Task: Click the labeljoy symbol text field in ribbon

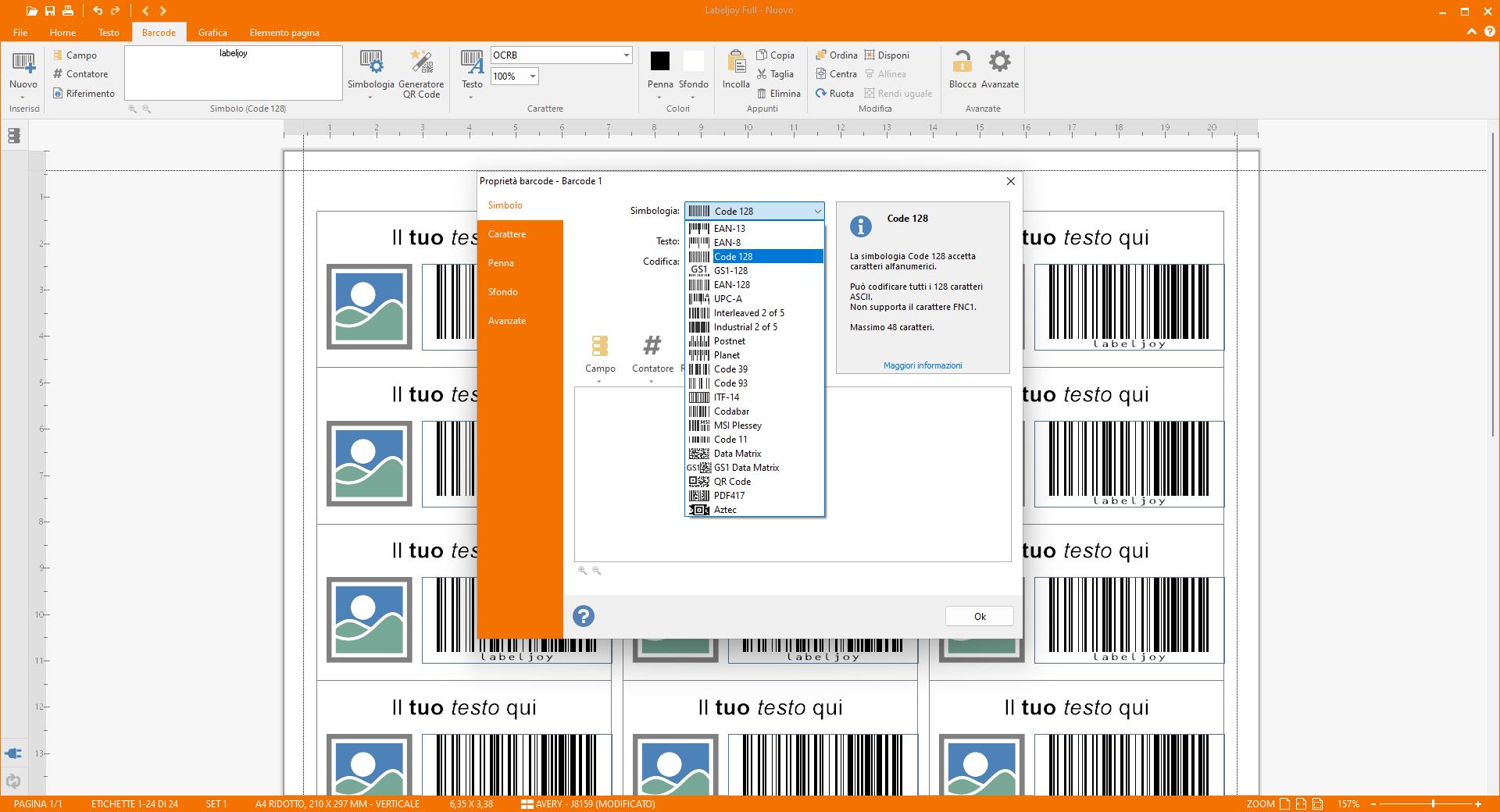Action: 234,73
